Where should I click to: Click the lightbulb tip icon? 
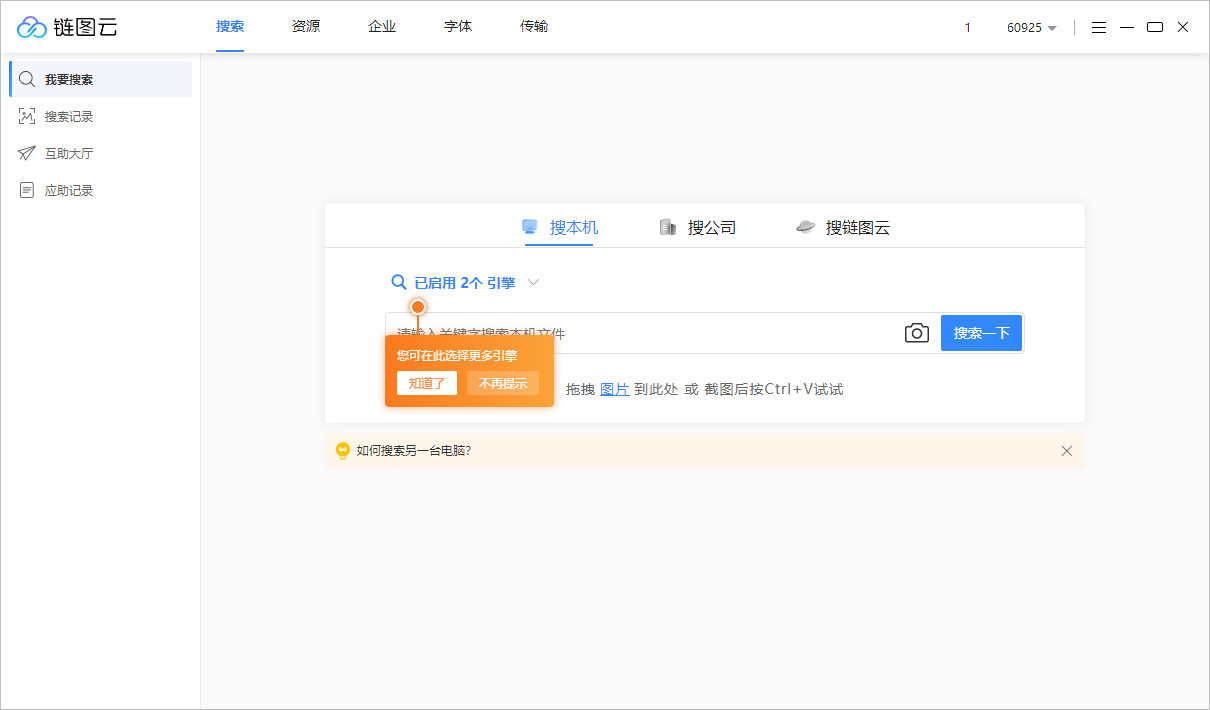341,451
